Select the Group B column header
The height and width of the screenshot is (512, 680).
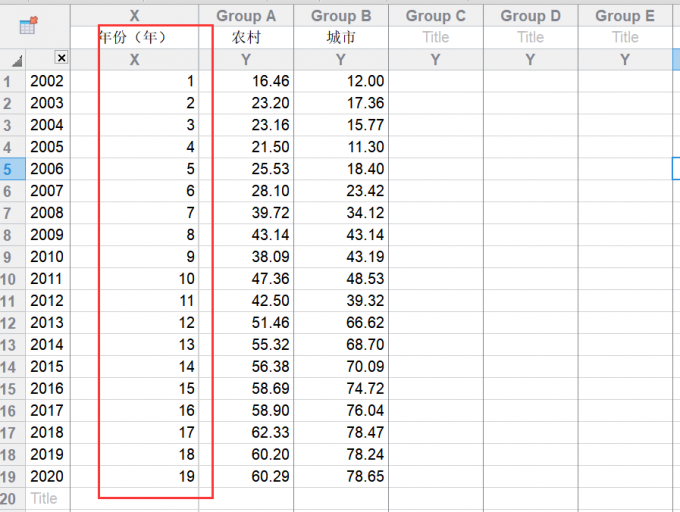click(341, 15)
